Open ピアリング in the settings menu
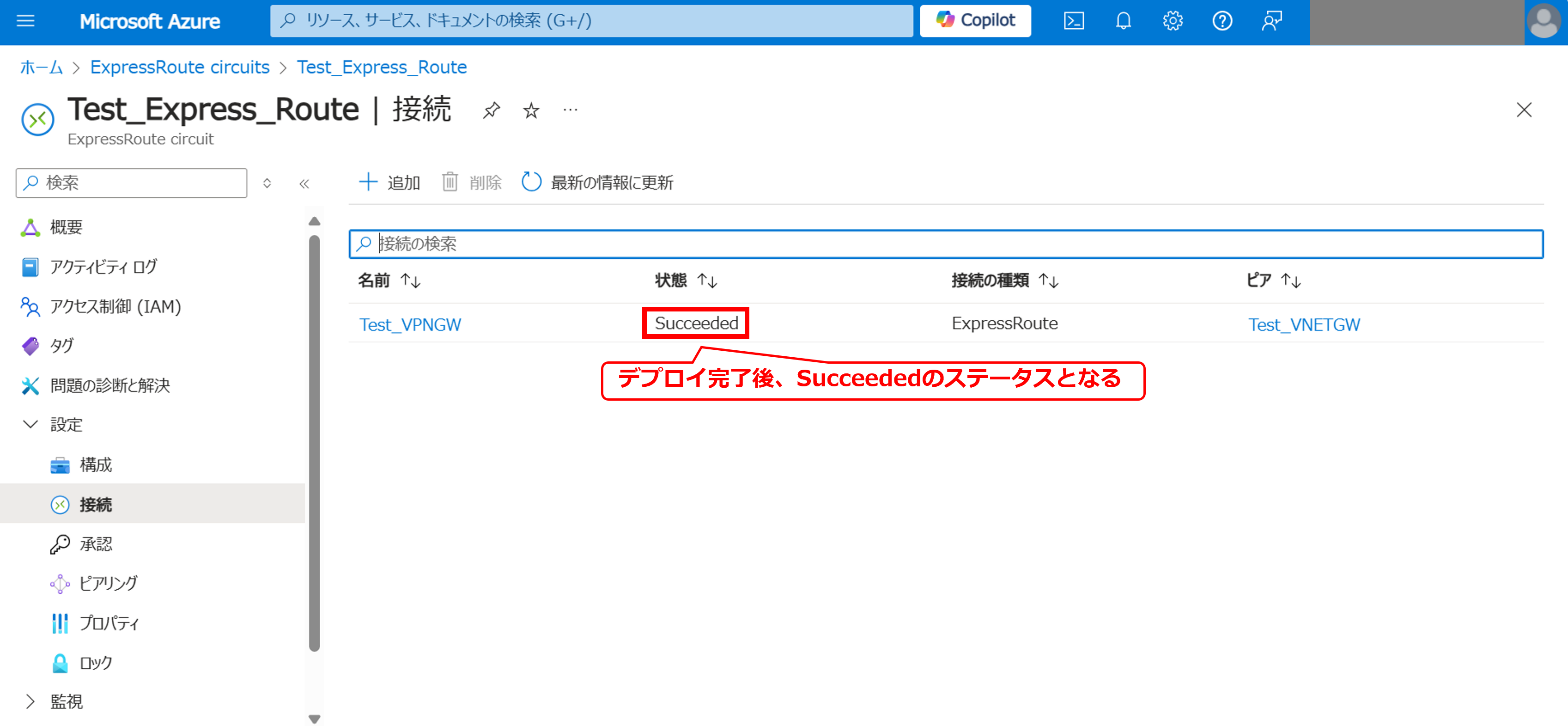Screen dimensions: 1568x726 [109, 584]
